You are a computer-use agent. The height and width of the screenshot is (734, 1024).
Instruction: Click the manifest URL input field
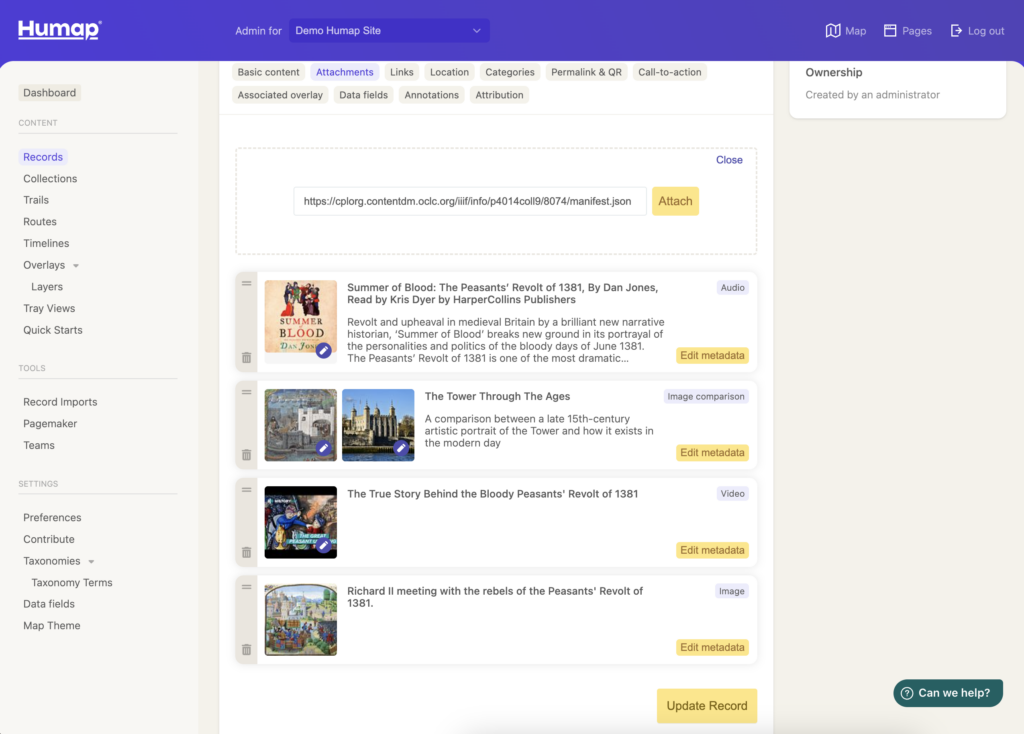pyautogui.click(x=469, y=201)
